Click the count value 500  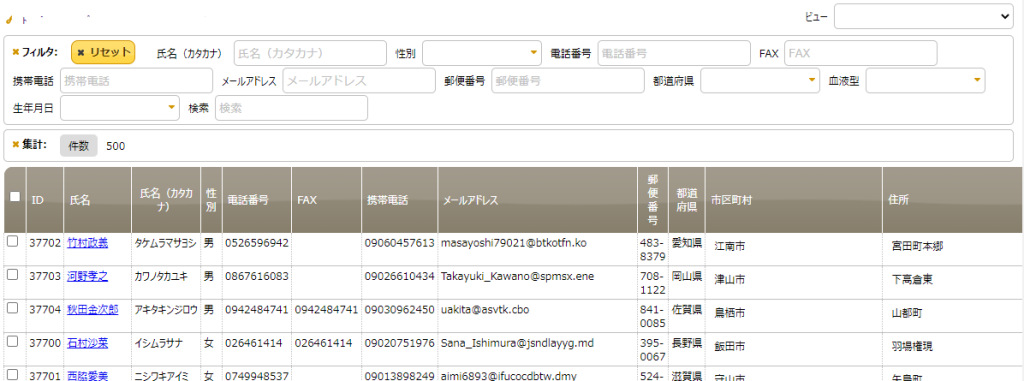pos(116,146)
